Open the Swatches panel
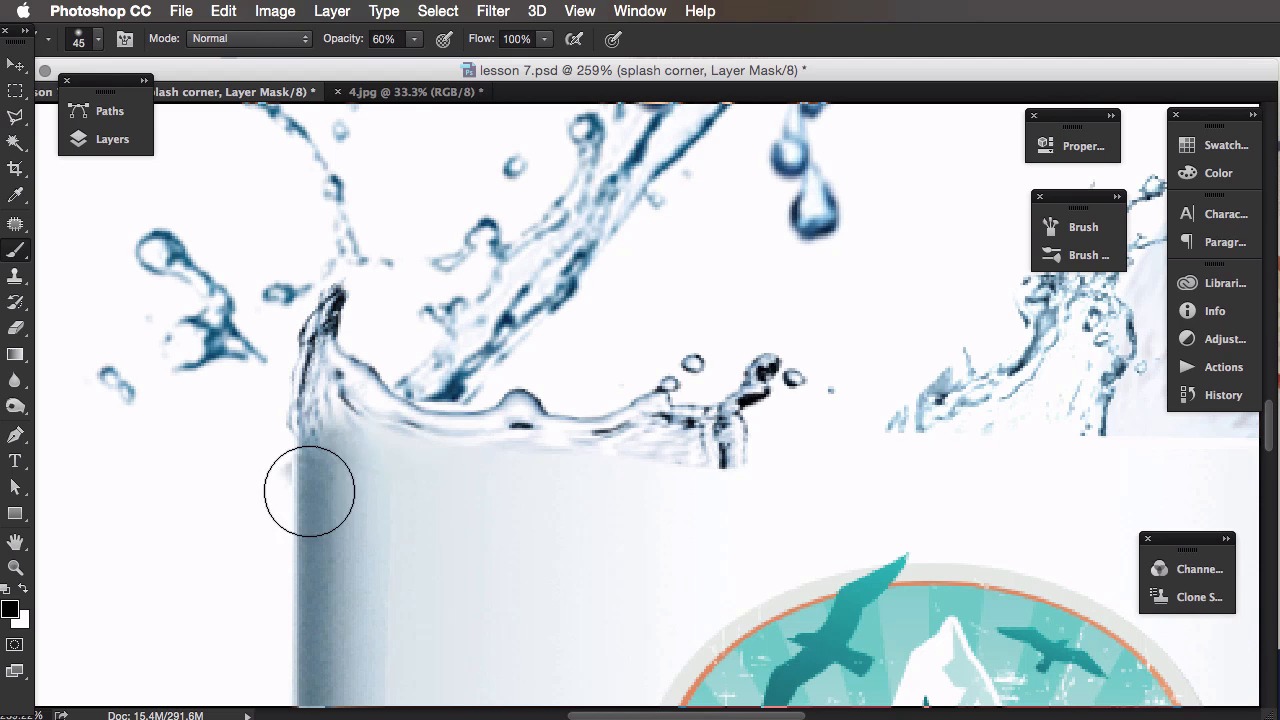Image resolution: width=1280 pixels, height=720 pixels. click(1213, 145)
